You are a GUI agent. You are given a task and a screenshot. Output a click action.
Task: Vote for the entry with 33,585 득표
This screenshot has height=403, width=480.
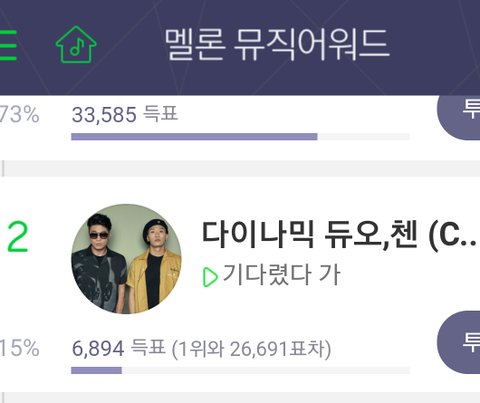(459, 113)
